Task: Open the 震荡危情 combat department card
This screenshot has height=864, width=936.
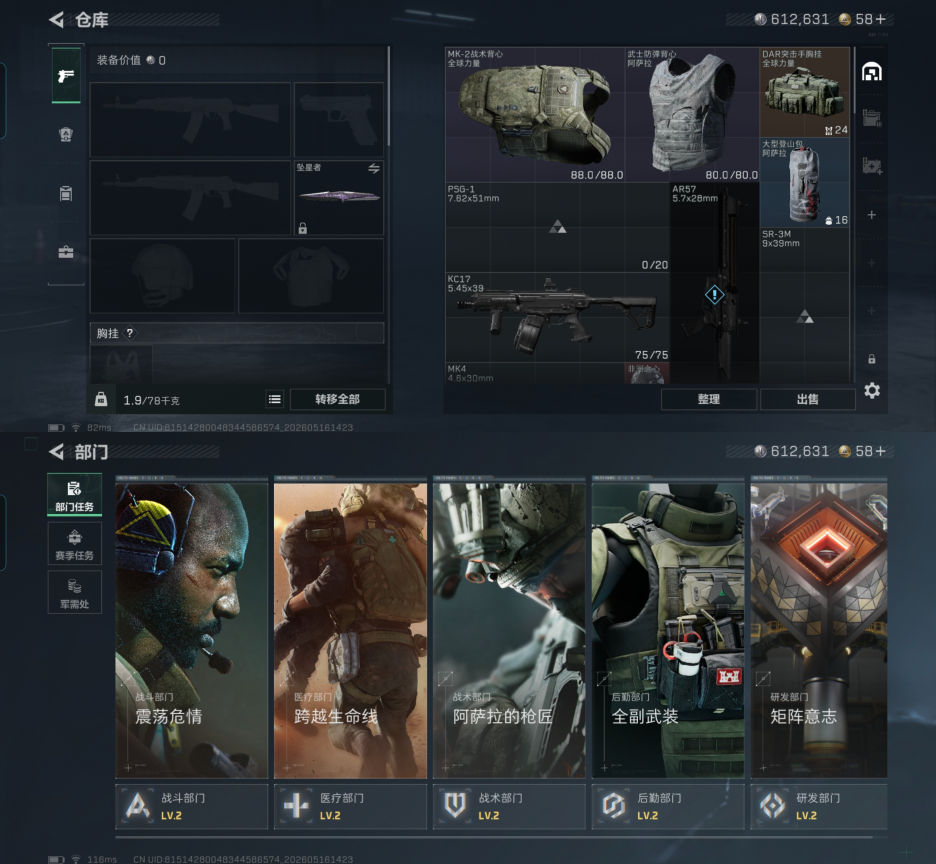Action: tap(192, 630)
